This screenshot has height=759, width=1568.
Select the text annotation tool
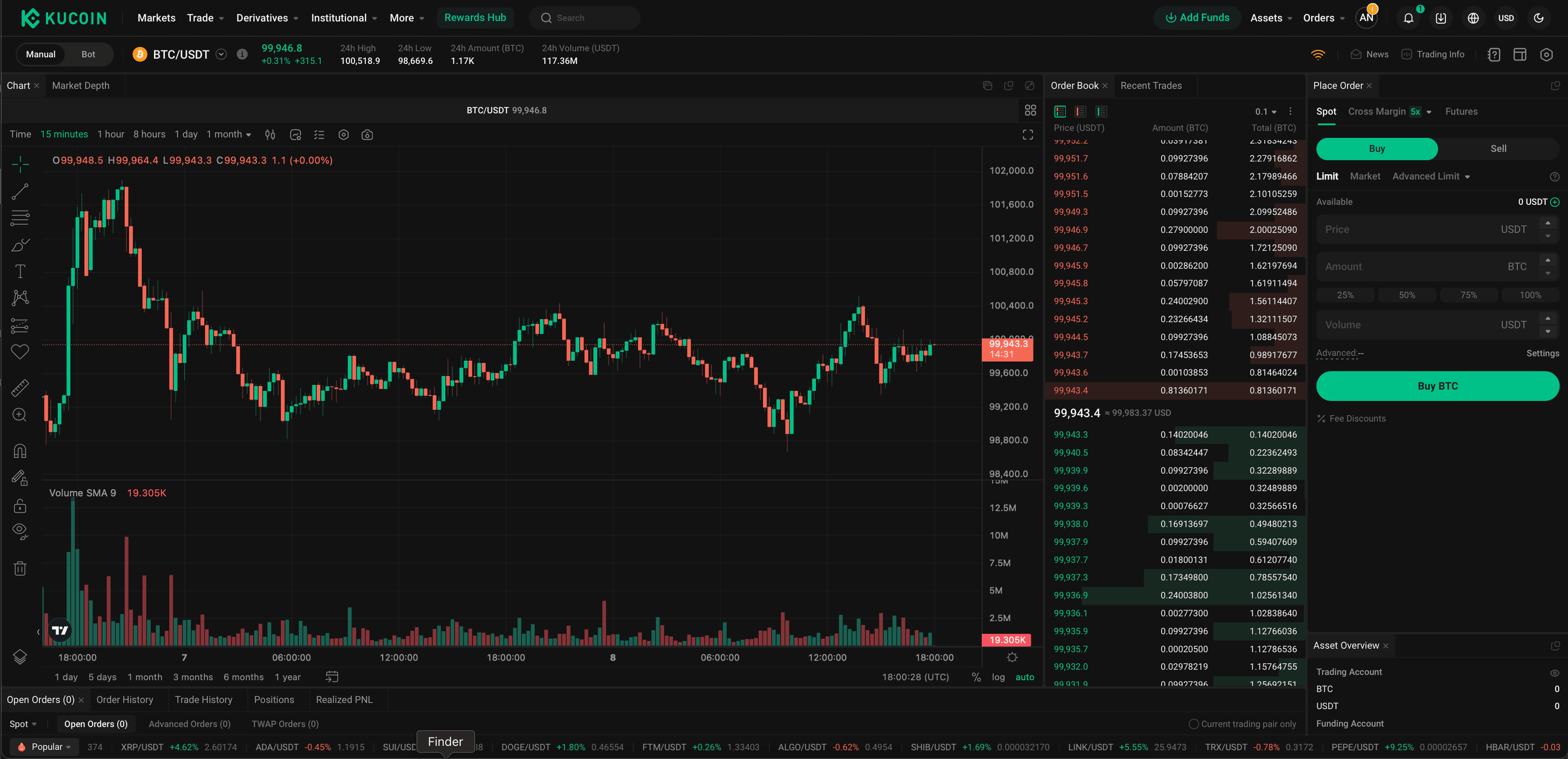[20, 271]
